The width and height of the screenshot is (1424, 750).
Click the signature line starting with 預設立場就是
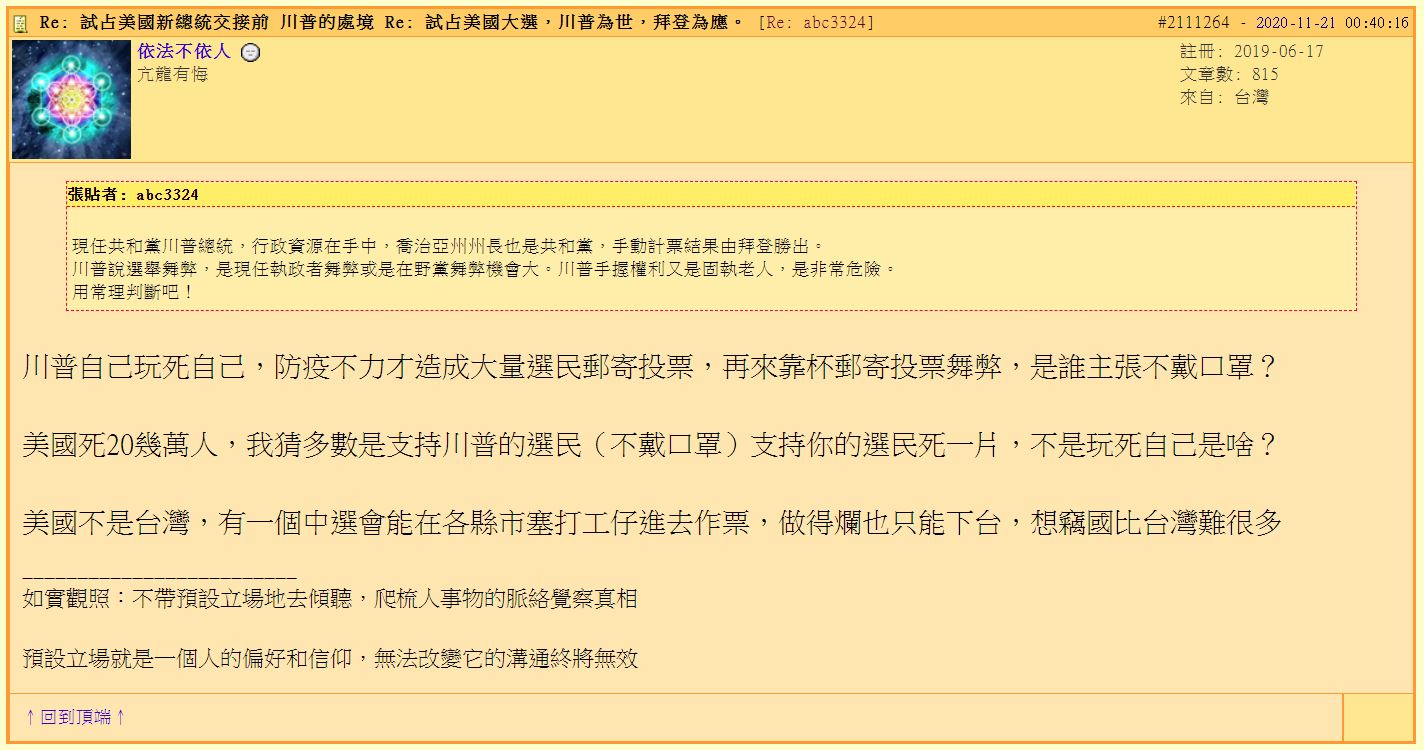(330, 658)
